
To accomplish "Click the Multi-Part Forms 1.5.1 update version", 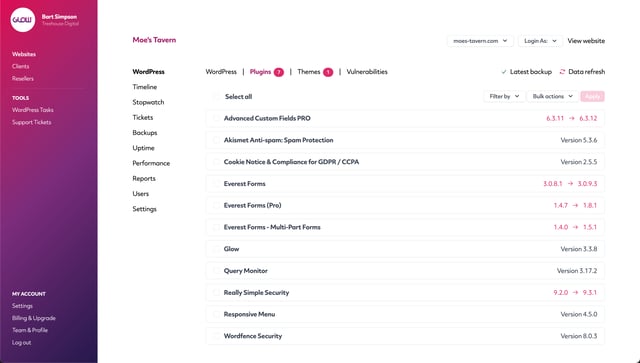I will pos(590,227).
